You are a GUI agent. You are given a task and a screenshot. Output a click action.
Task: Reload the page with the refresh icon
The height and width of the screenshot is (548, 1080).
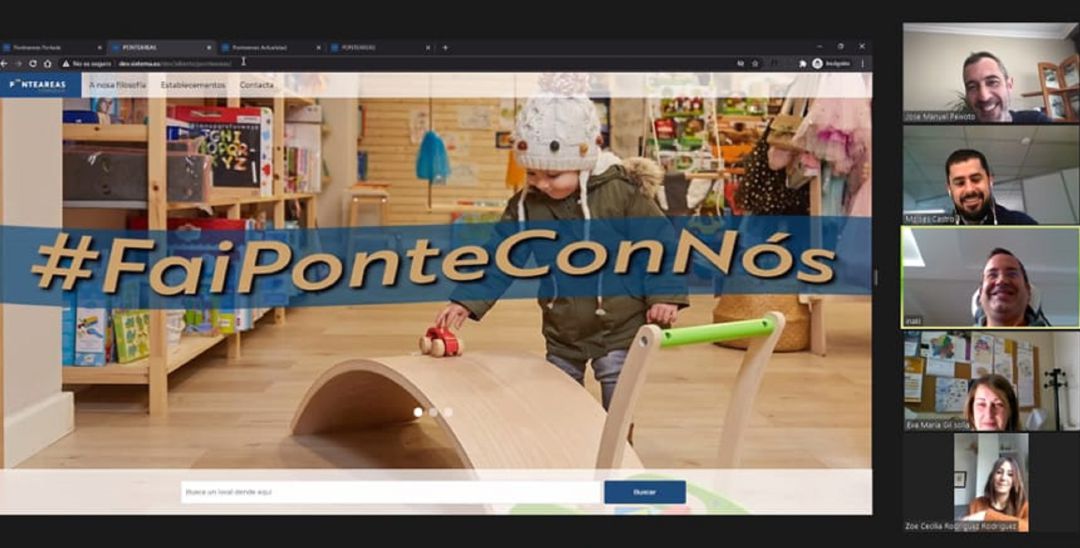click(x=33, y=63)
